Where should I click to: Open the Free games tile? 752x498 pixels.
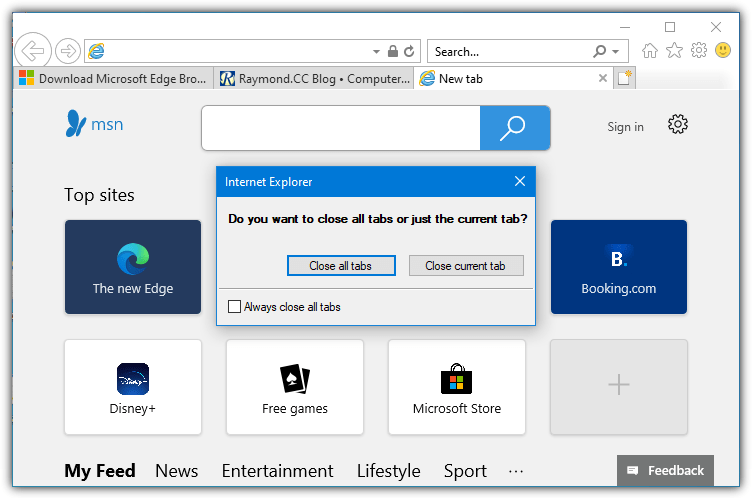coord(295,387)
